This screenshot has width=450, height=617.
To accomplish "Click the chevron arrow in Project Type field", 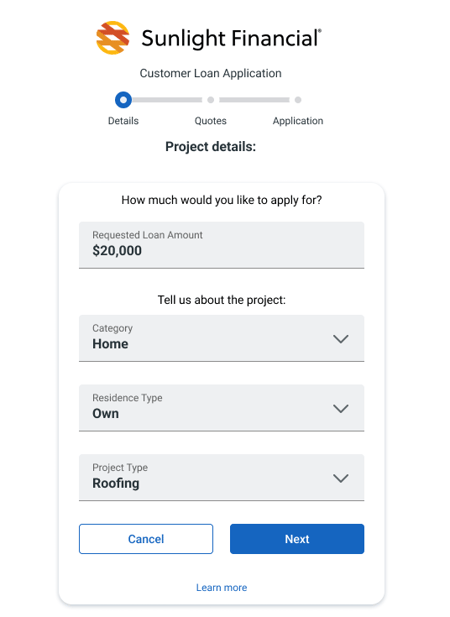I will pyautogui.click(x=341, y=478).
